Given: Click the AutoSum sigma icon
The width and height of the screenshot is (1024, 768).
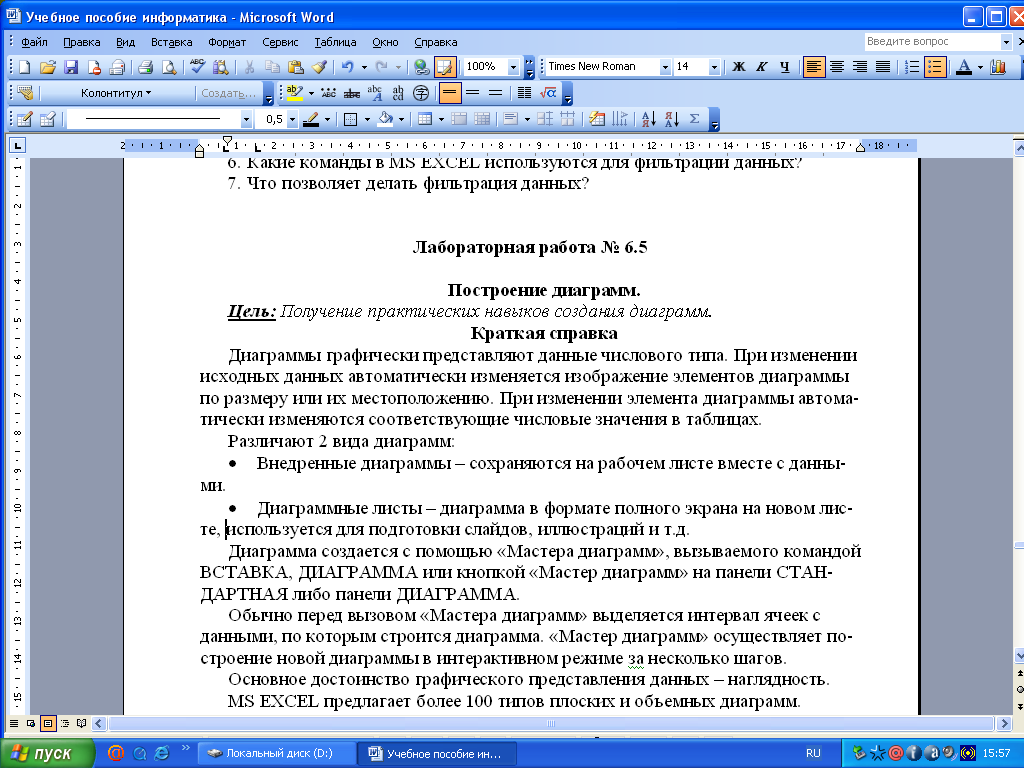Looking at the screenshot, I should coord(694,119).
